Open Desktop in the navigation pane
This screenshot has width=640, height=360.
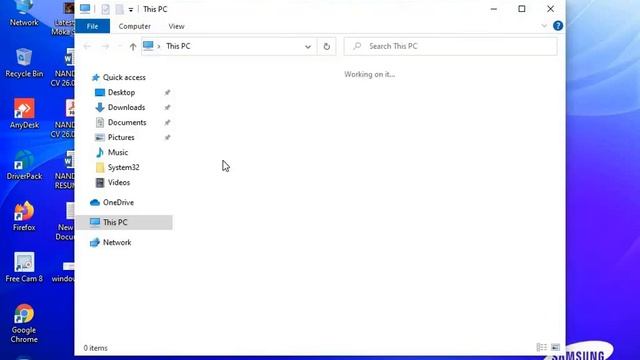[x=121, y=92]
